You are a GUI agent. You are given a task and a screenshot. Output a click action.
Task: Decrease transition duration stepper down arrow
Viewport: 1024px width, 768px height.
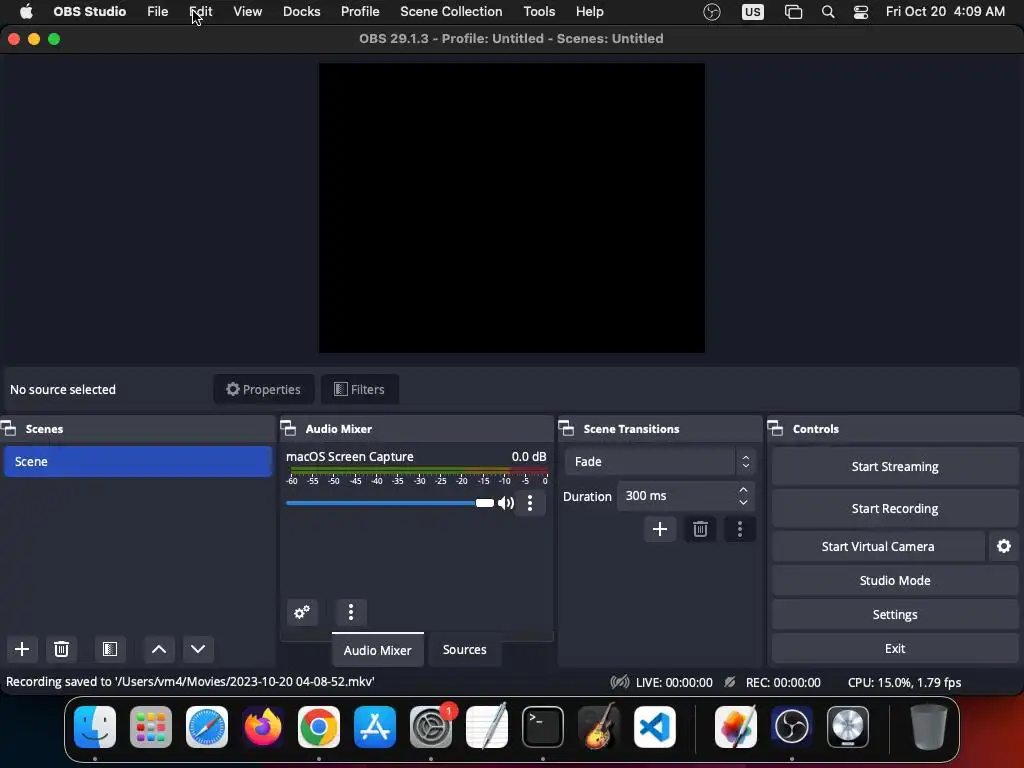pyautogui.click(x=743, y=502)
